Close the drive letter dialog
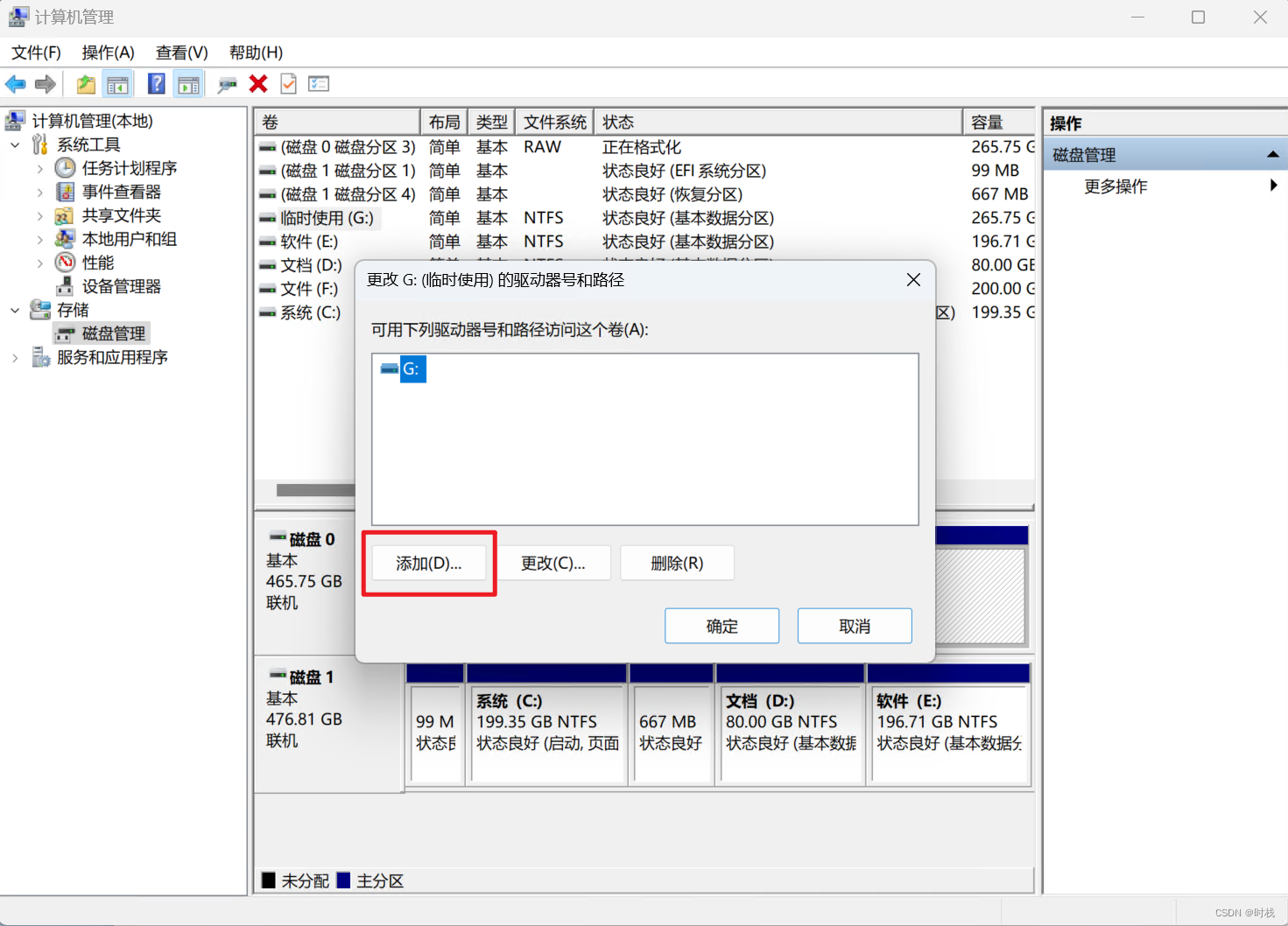Image resolution: width=1288 pixels, height=926 pixels. (913, 280)
